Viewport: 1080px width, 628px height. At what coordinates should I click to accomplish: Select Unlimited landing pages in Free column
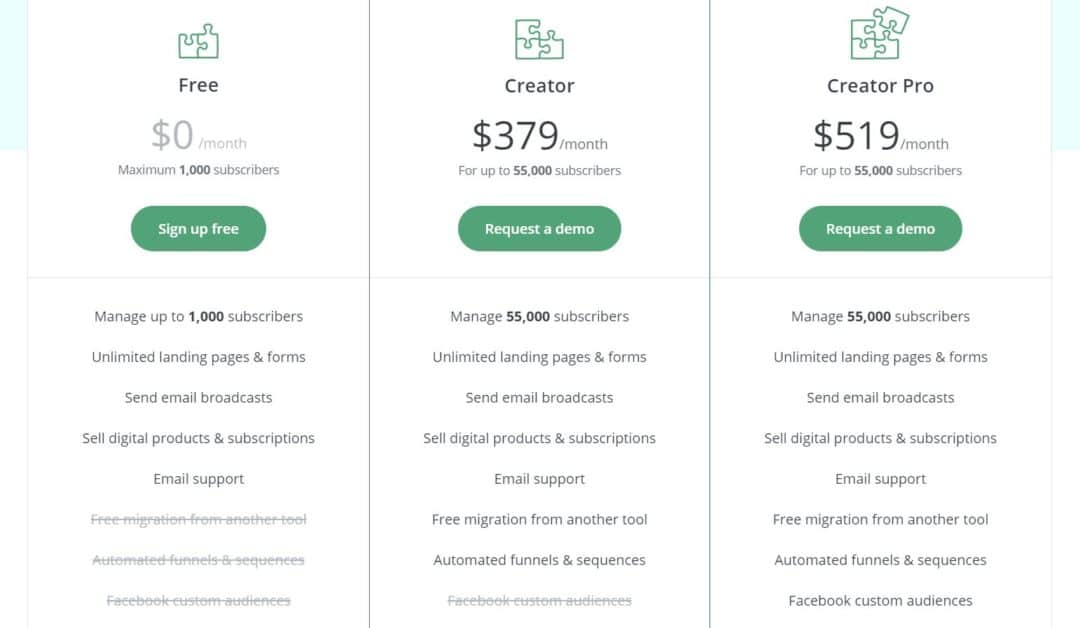pyautogui.click(x=198, y=356)
